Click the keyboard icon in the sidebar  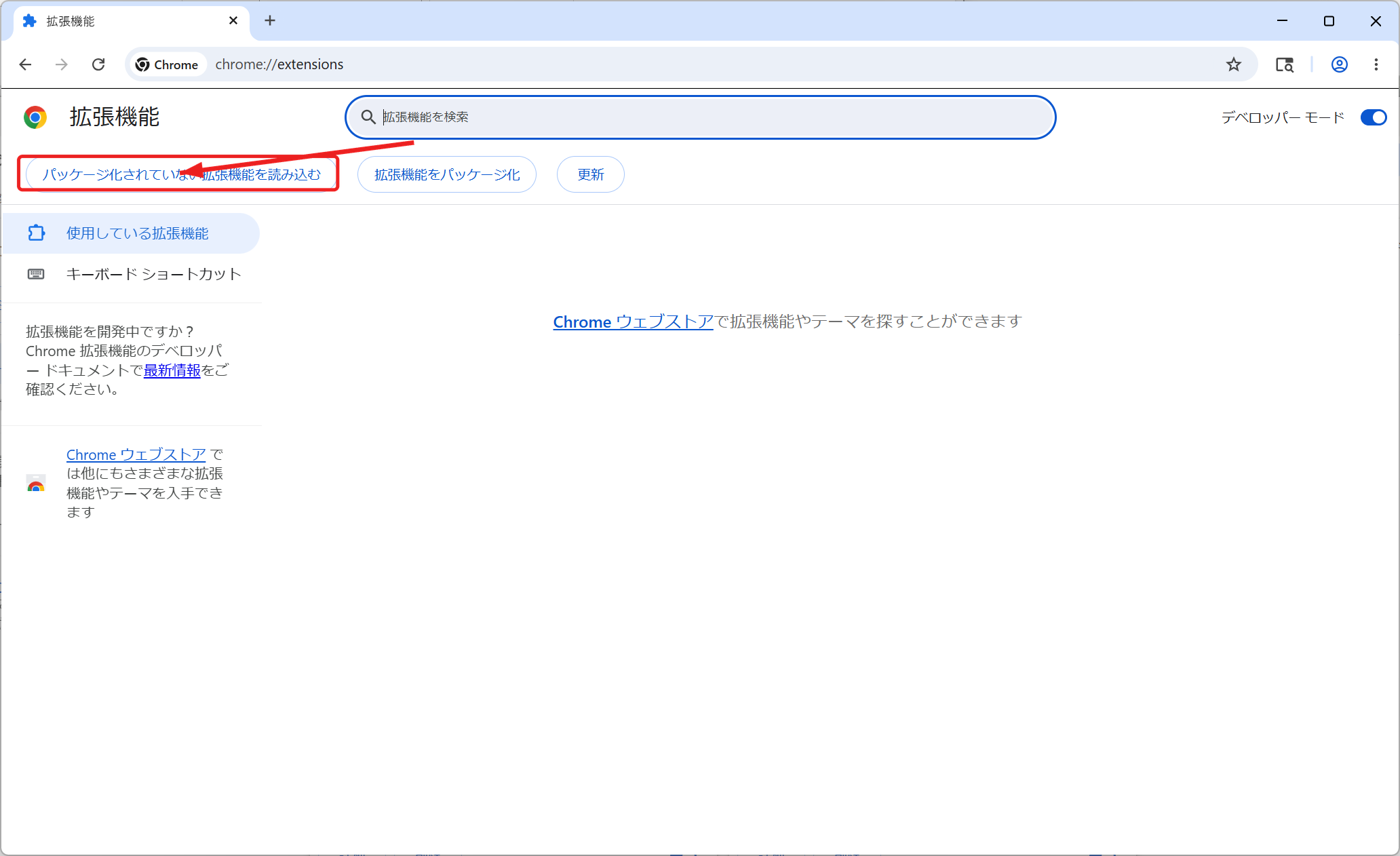pyautogui.click(x=36, y=274)
